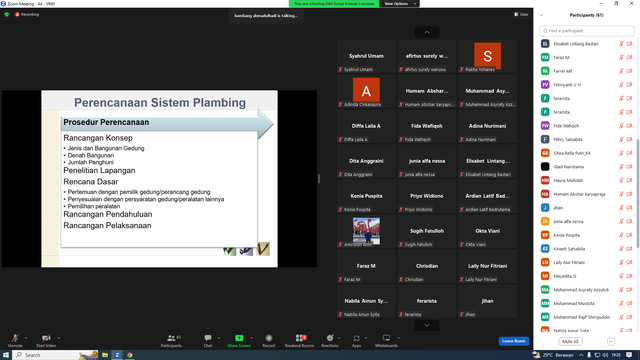Viewport: 640px width, 360px height.
Task: Open the Chat icon
Action: point(208,338)
